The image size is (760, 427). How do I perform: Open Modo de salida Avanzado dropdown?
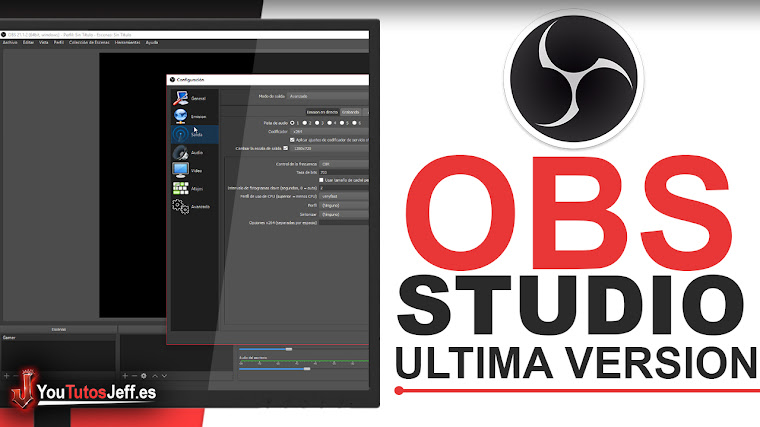[x=328, y=96]
